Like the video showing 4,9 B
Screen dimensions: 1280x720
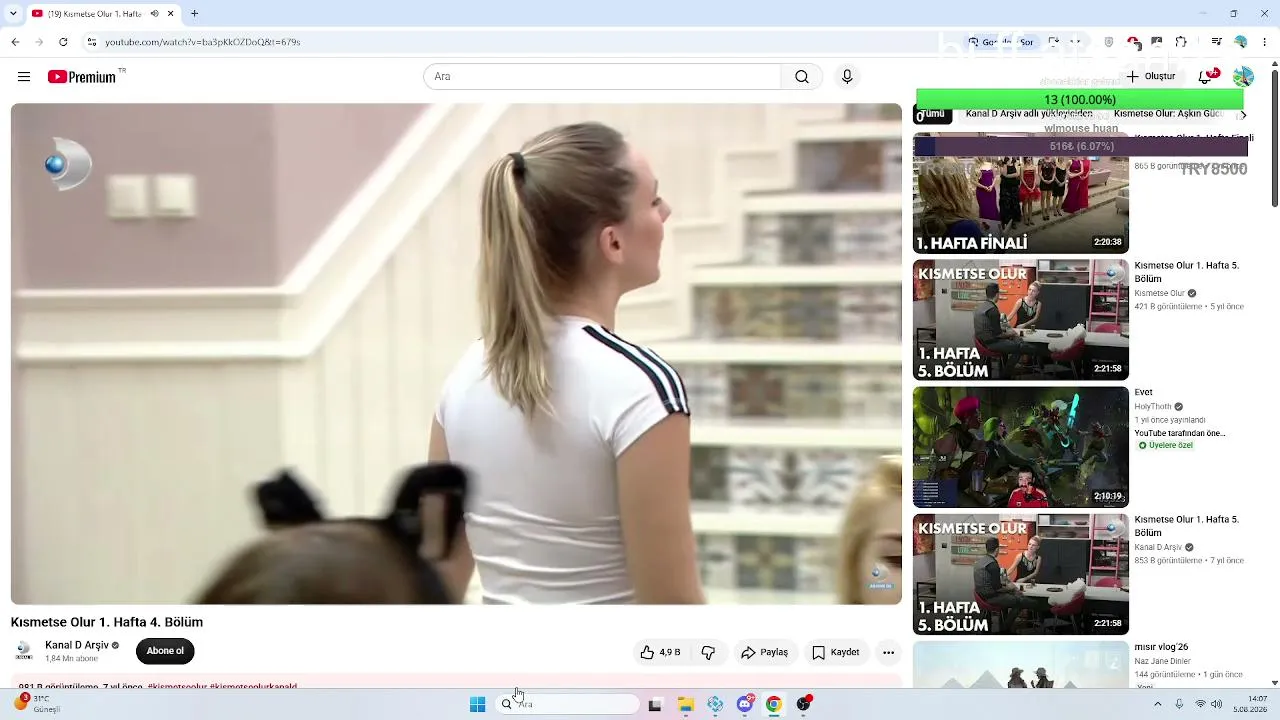tap(660, 652)
